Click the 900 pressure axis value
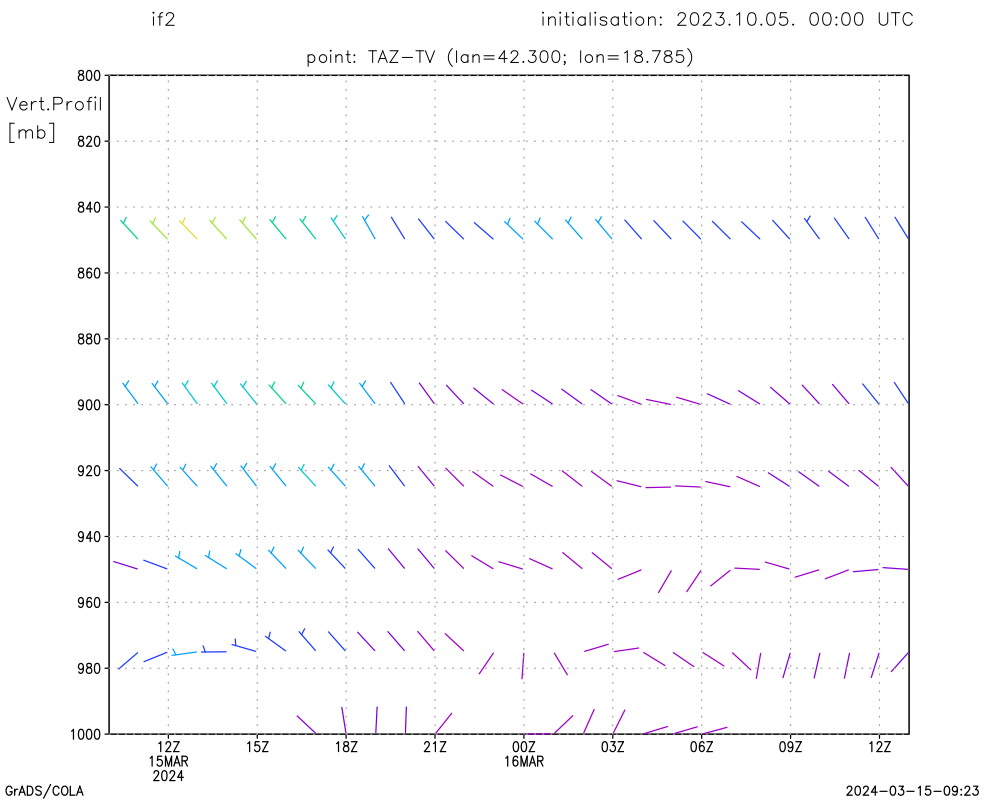 [x=89, y=405]
